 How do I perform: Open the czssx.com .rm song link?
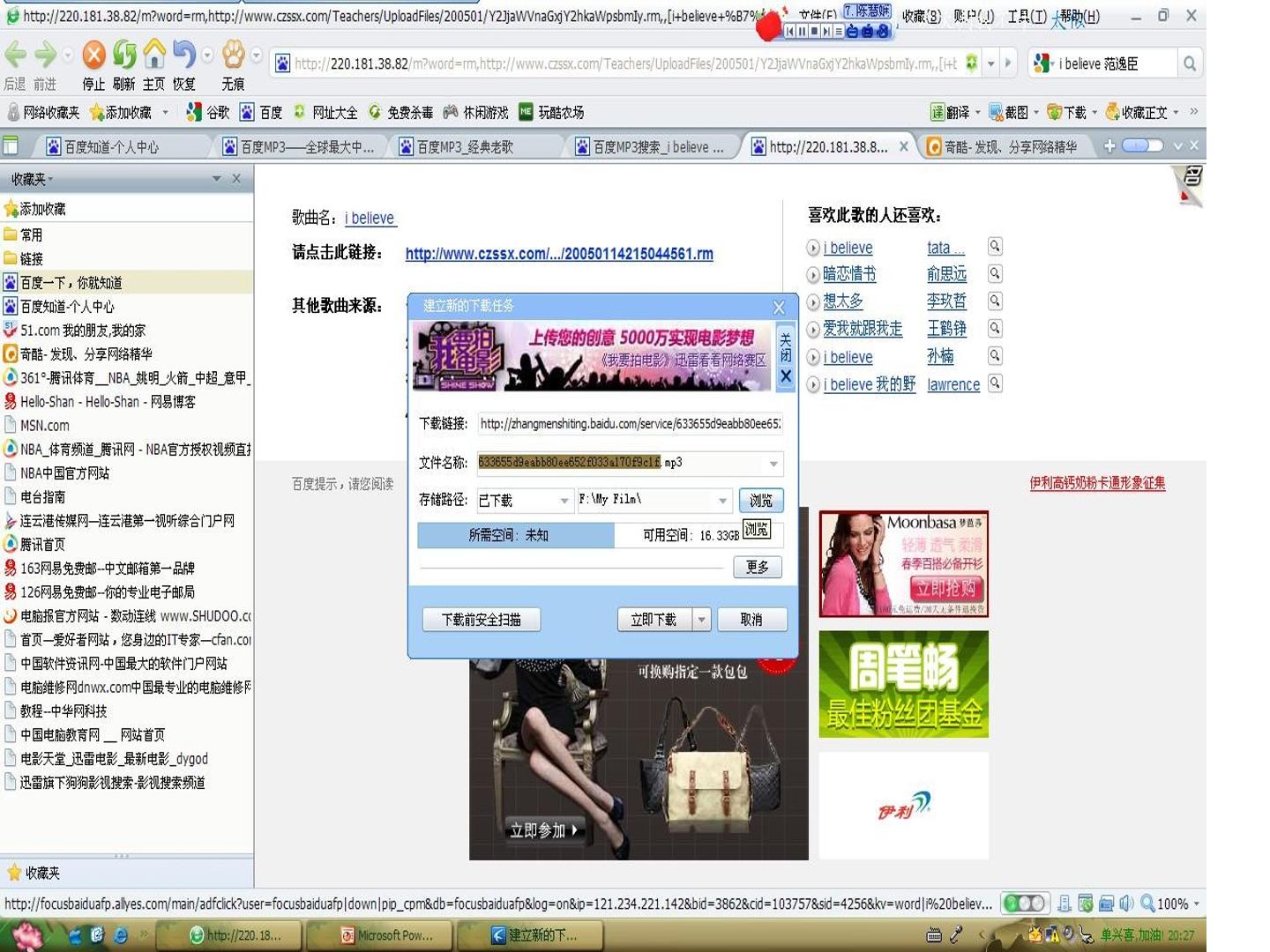tap(559, 254)
